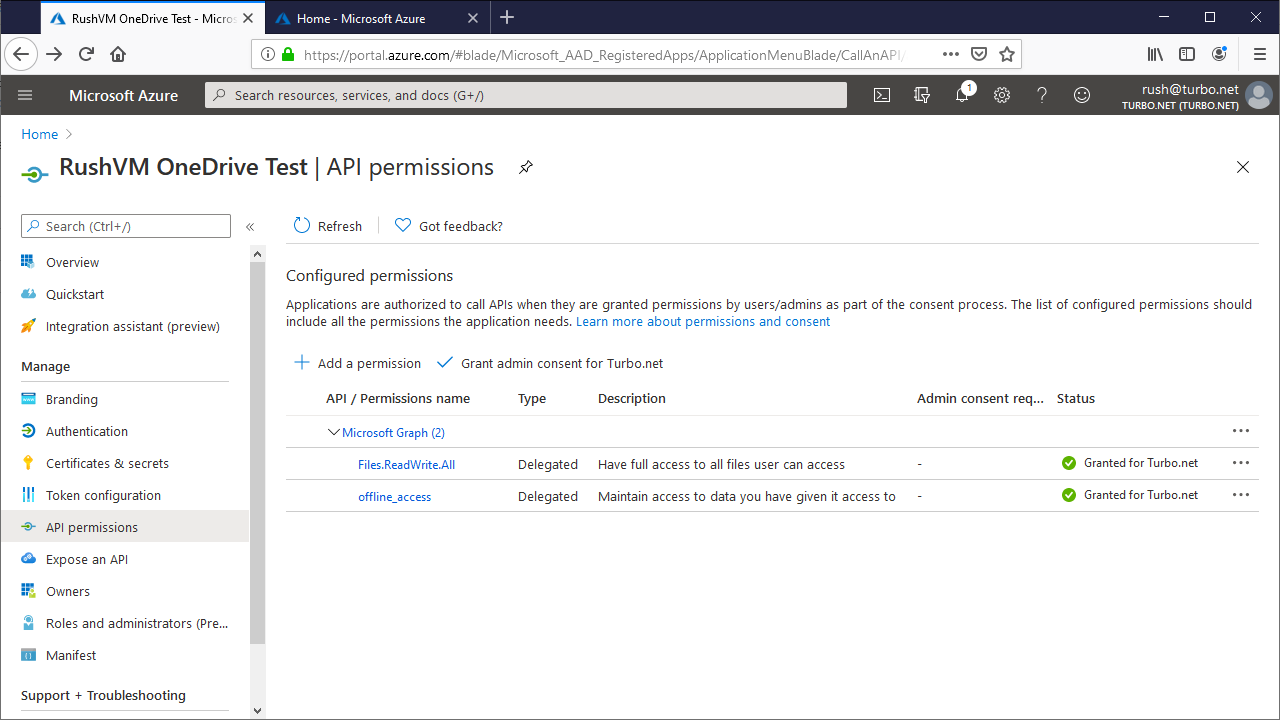Image resolution: width=1280 pixels, height=720 pixels.
Task: Open the notifications bell
Action: [x=961, y=94]
